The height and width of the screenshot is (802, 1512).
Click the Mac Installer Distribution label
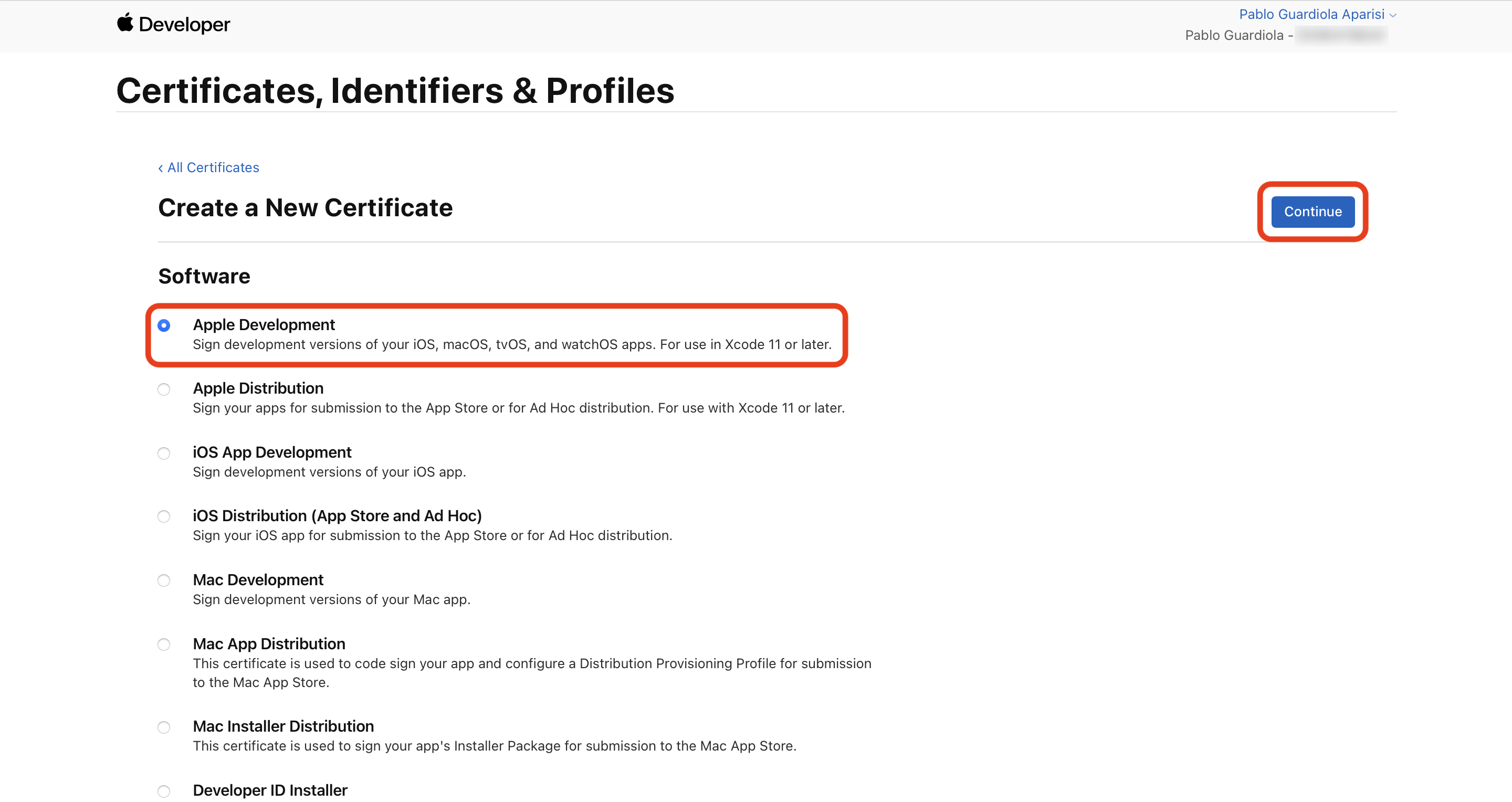pyautogui.click(x=283, y=726)
